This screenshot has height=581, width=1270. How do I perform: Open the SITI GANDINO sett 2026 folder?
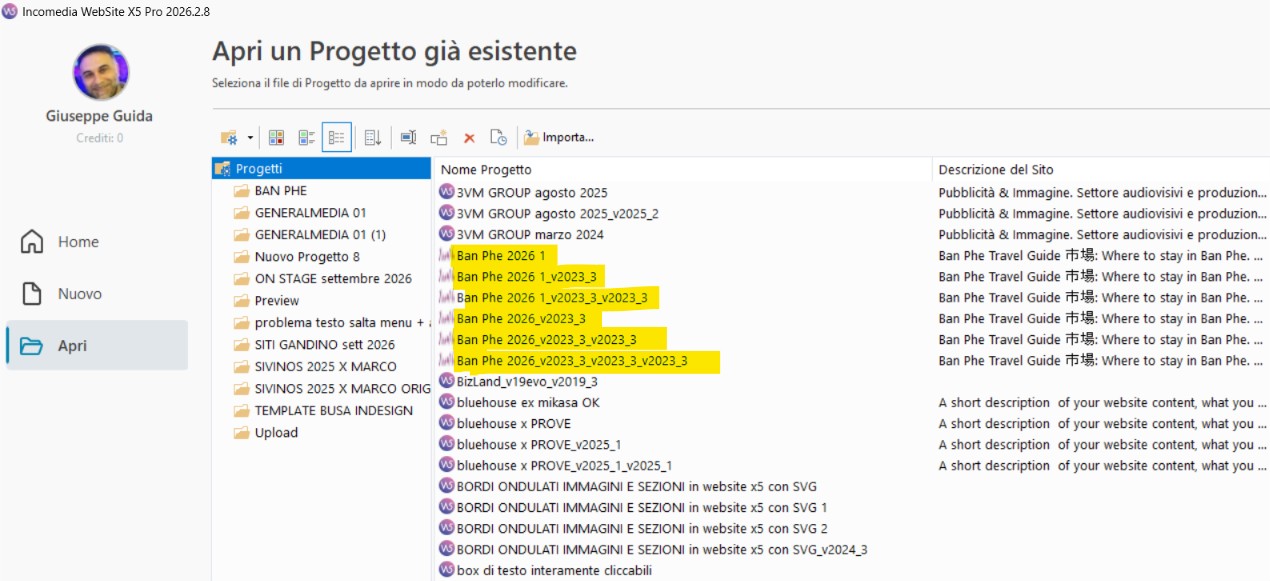325,344
